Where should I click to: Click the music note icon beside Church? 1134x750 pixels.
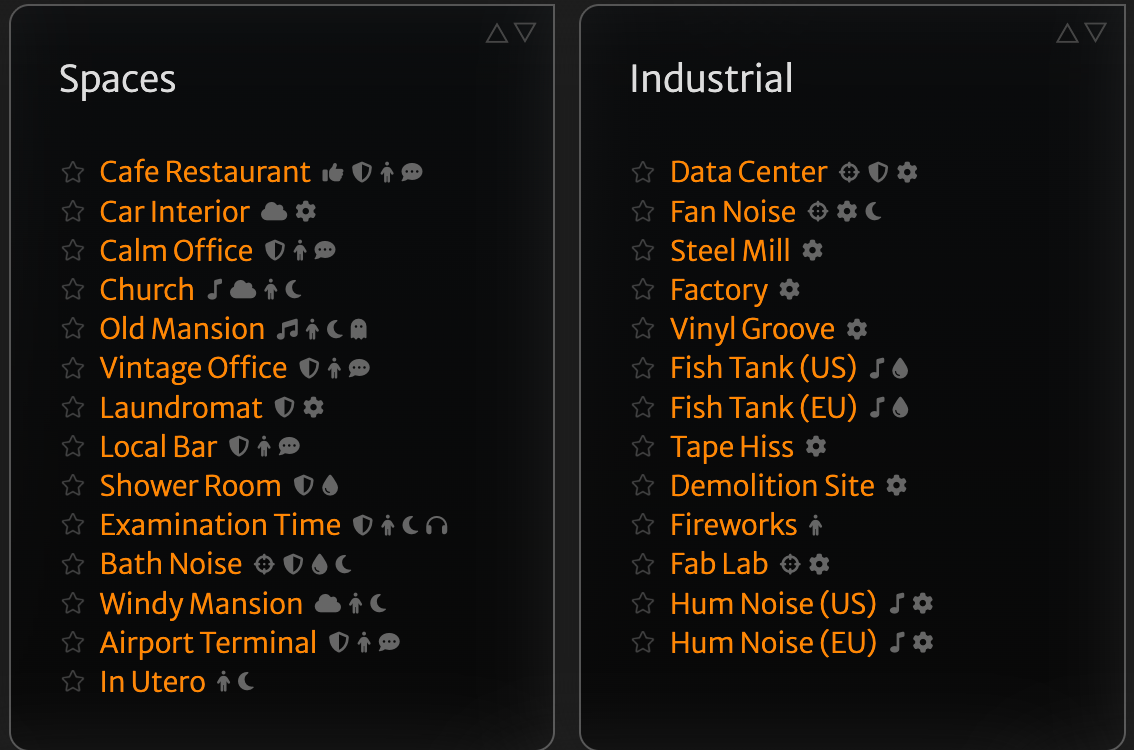[x=214, y=290]
